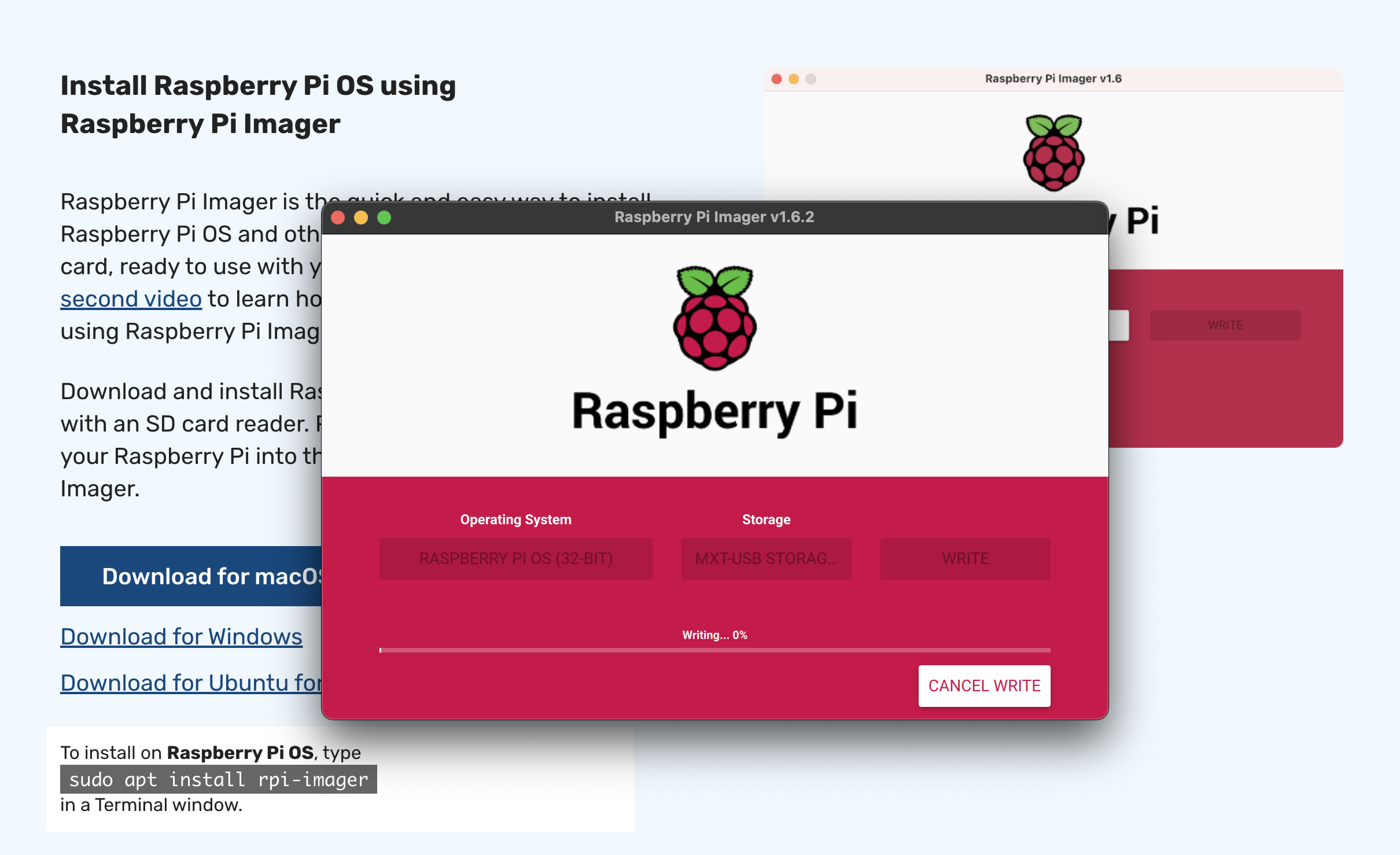
Task: Close the Raspberry Pi Imager v1.6.2 window
Action: coord(338,218)
